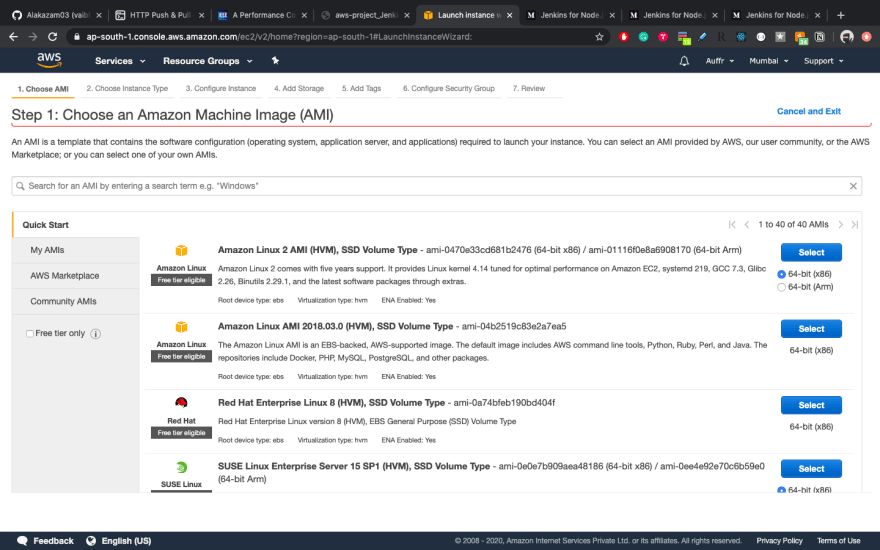This screenshot has height=550, width=880.
Task: Clear the AMI search with the X icon
Action: pyautogui.click(x=853, y=186)
